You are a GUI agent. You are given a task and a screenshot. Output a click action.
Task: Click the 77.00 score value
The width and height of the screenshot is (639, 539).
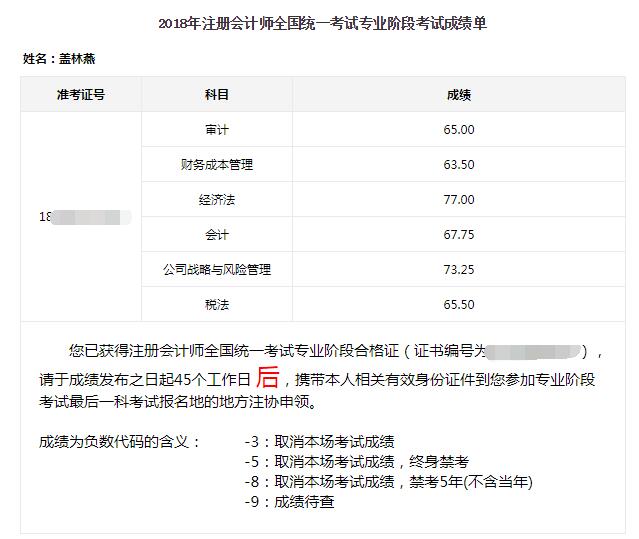click(459, 200)
